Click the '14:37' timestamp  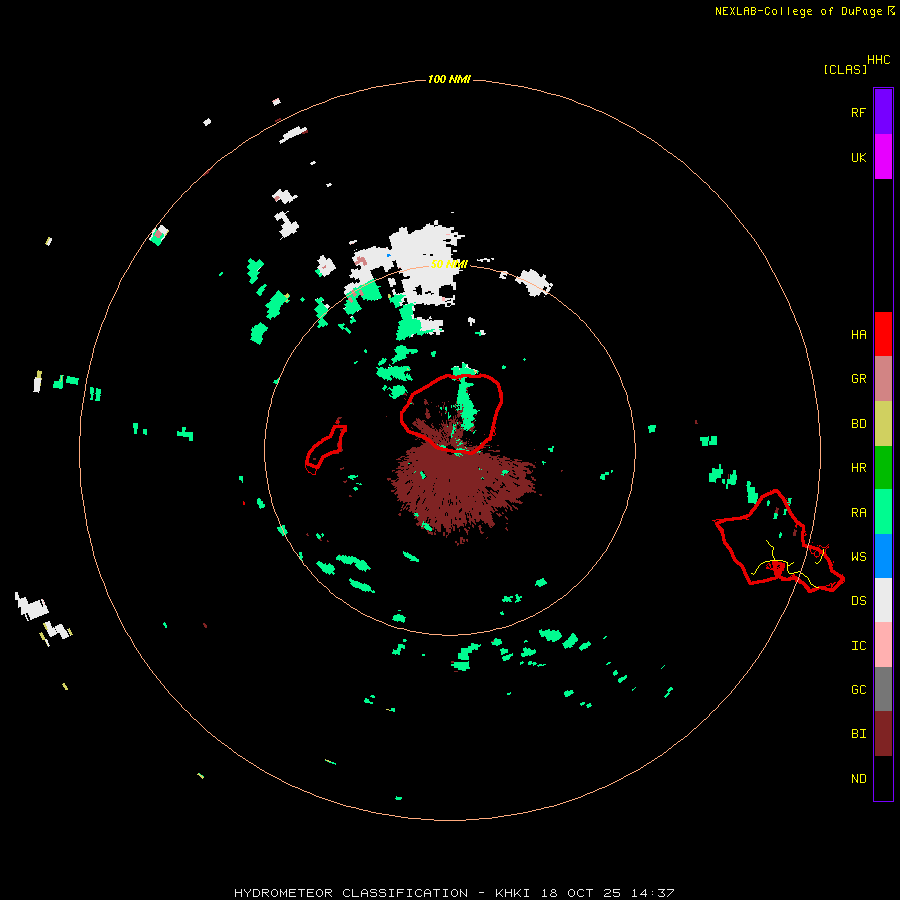652,893
